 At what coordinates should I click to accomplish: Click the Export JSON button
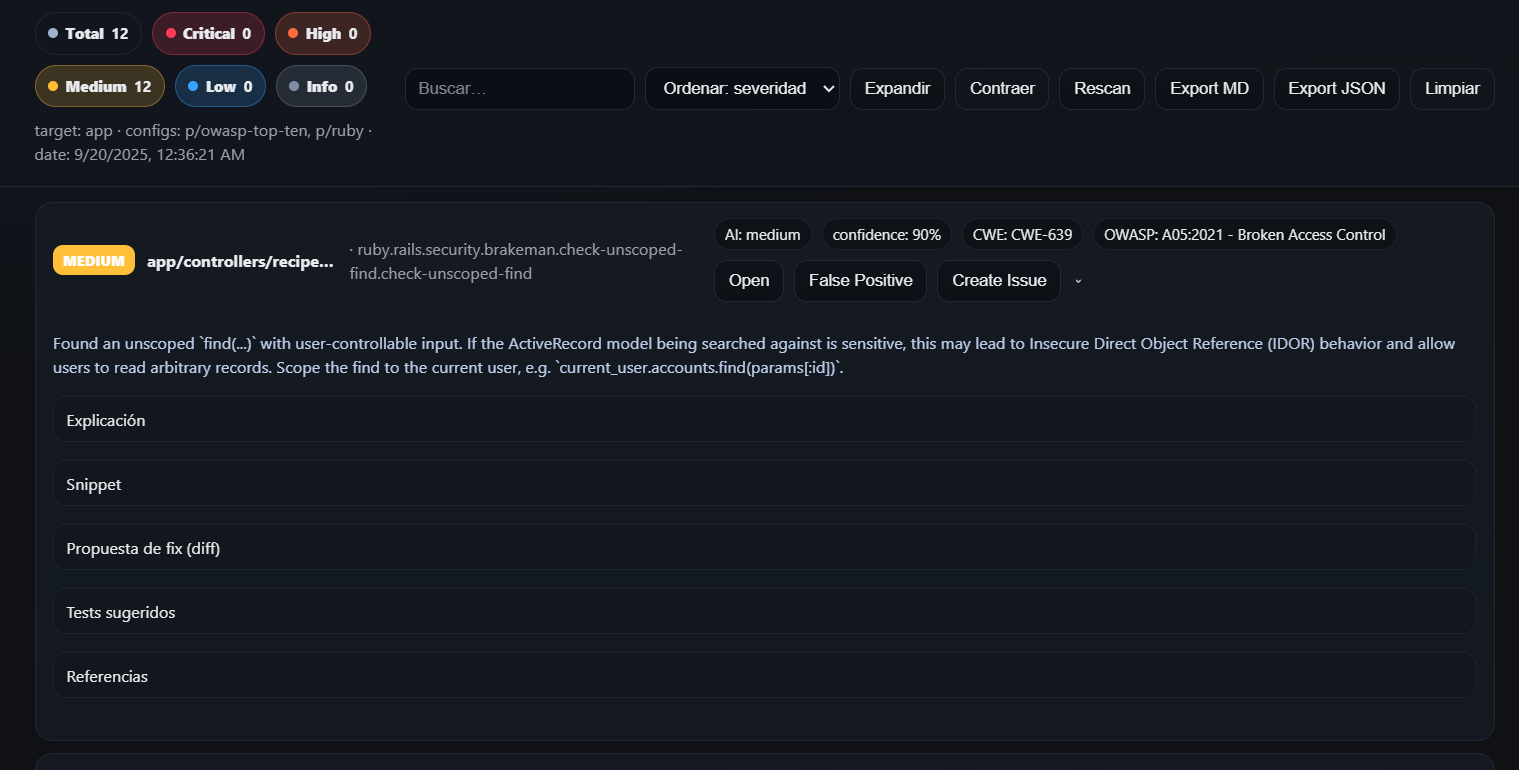tap(1336, 89)
